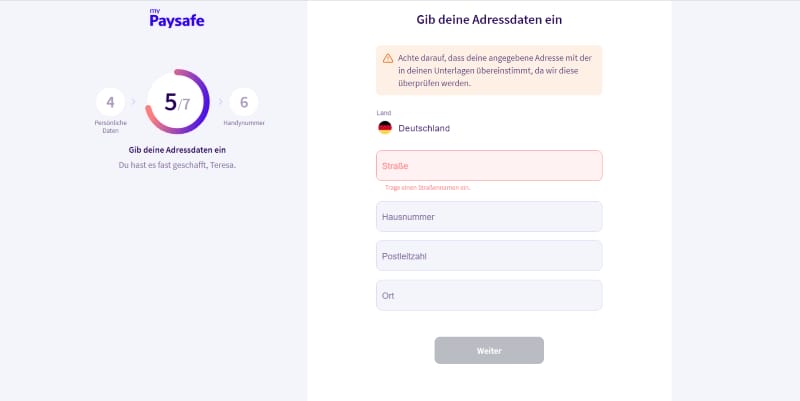Viewport: 800px width, 401px height.
Task: Click into the Hausnummer field
Action: pos(489,216)
